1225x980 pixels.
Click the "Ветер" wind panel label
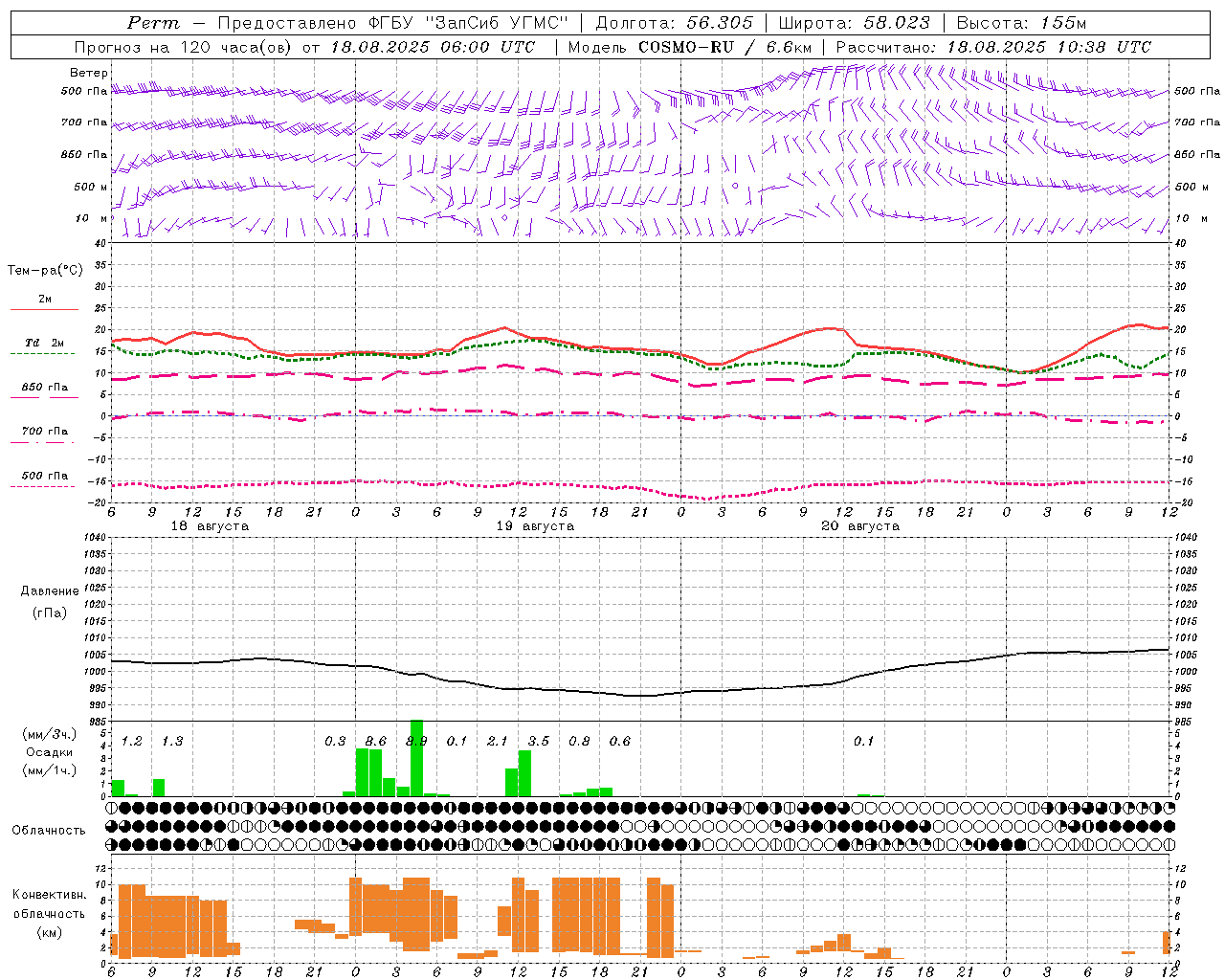[x=89, y=73]
